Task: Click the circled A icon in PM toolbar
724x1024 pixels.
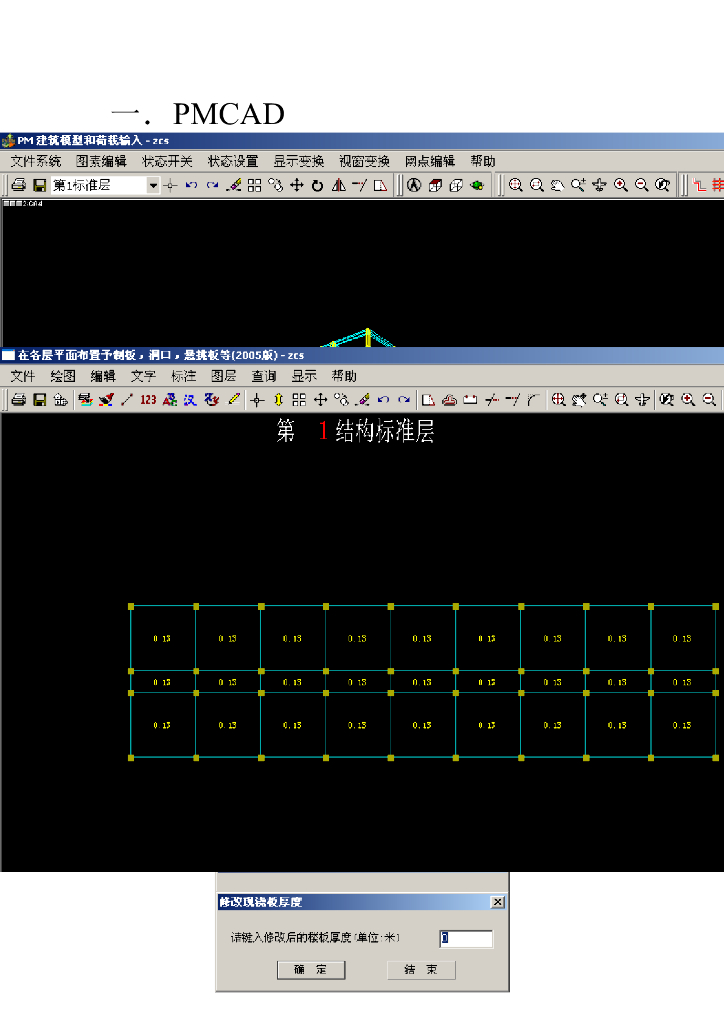Action: [x=414, y=185]
